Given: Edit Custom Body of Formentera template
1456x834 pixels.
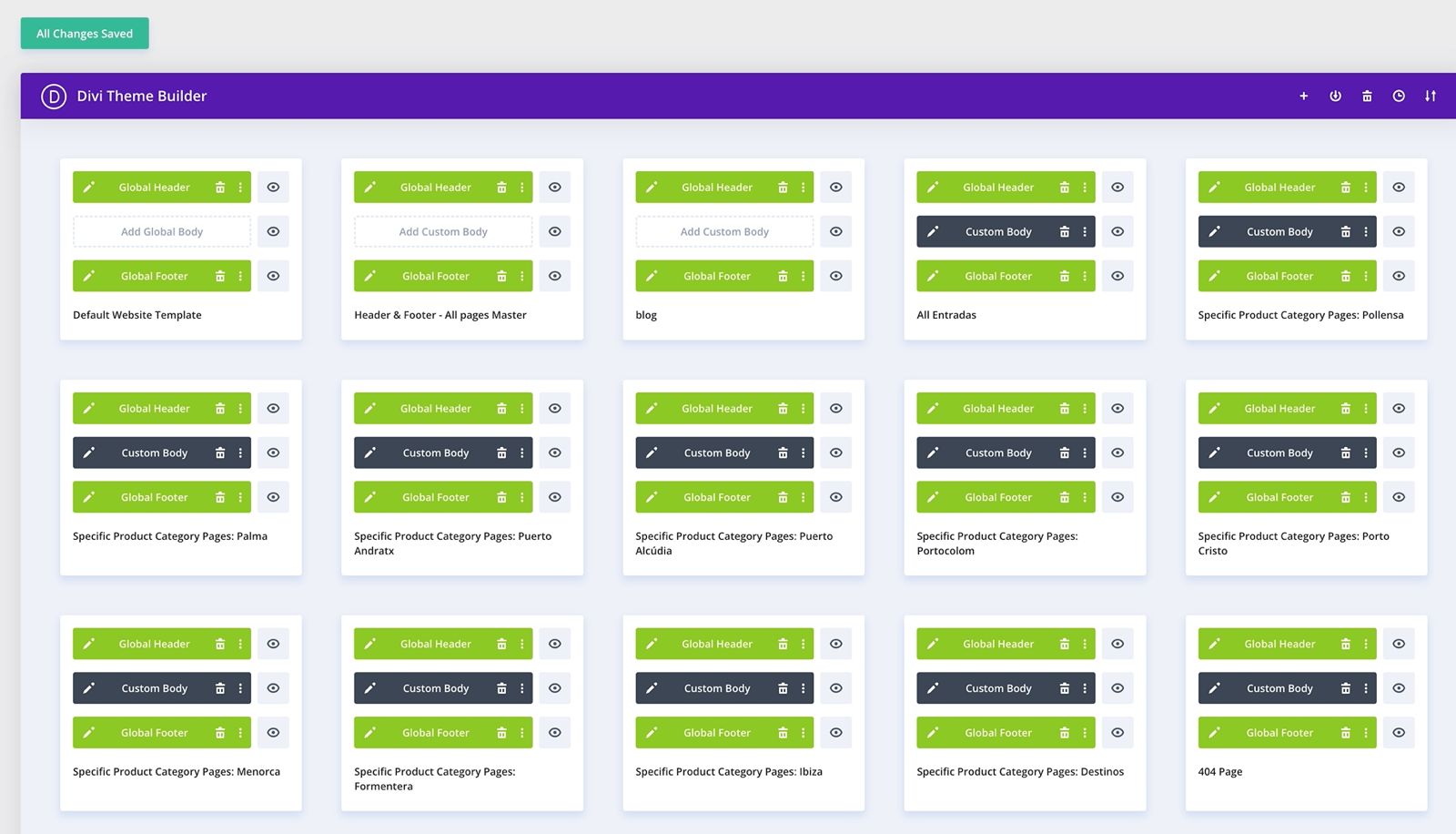Looking at the screenshot, I should click(369, 688).
